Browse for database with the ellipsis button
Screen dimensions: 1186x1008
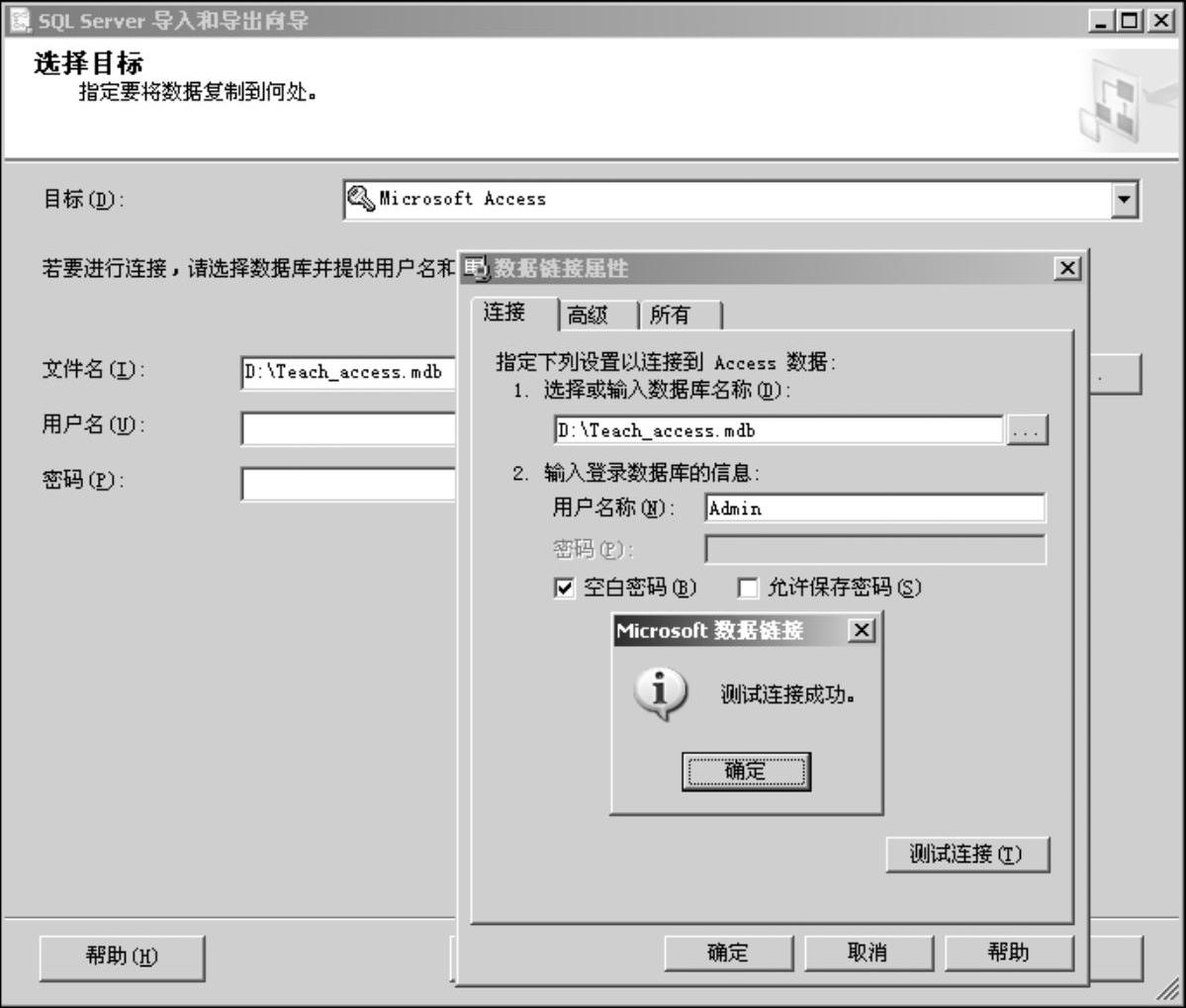[x=1027, y=431]
